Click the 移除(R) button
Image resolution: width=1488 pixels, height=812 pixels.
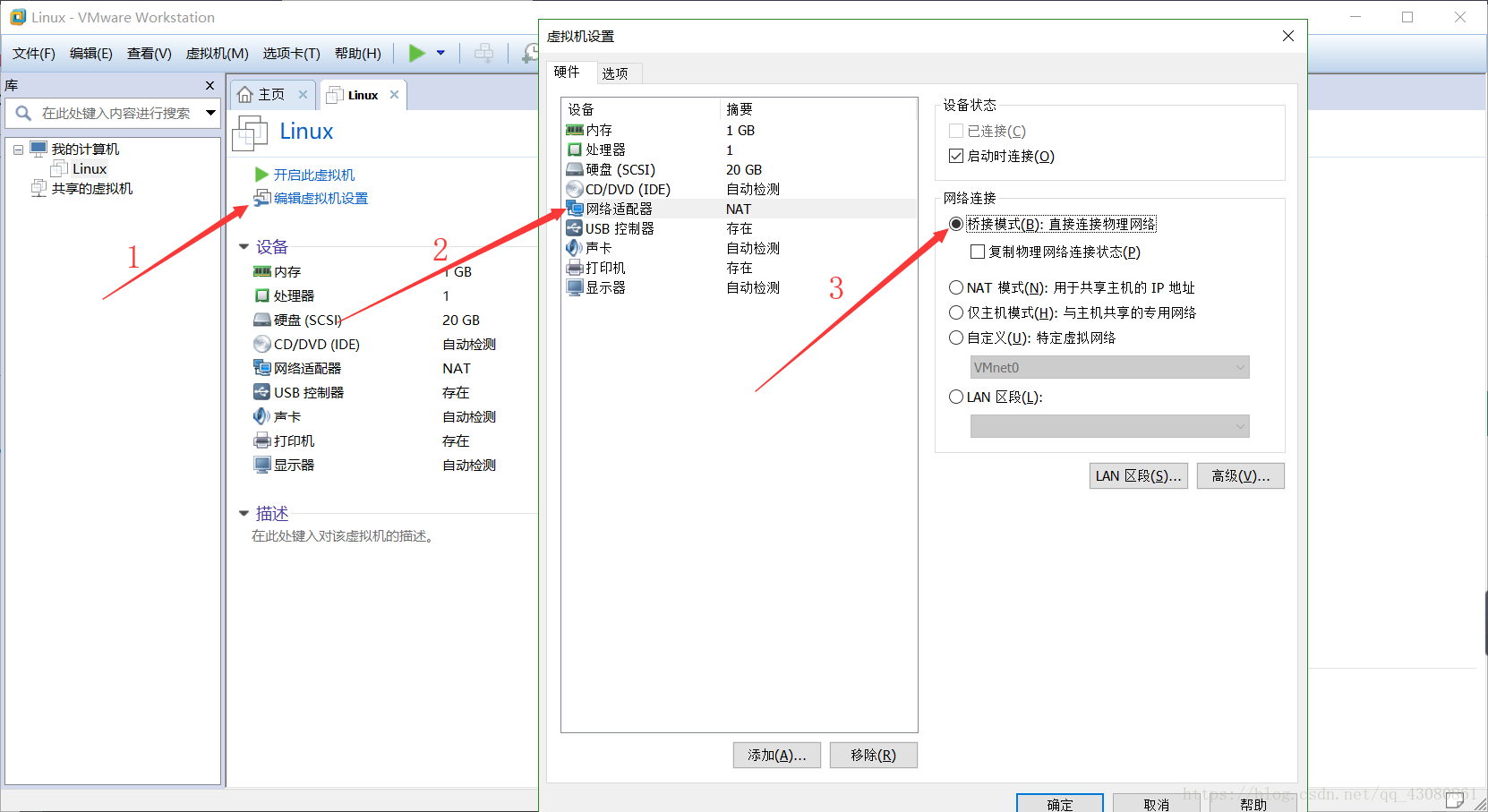pos(874,755)
